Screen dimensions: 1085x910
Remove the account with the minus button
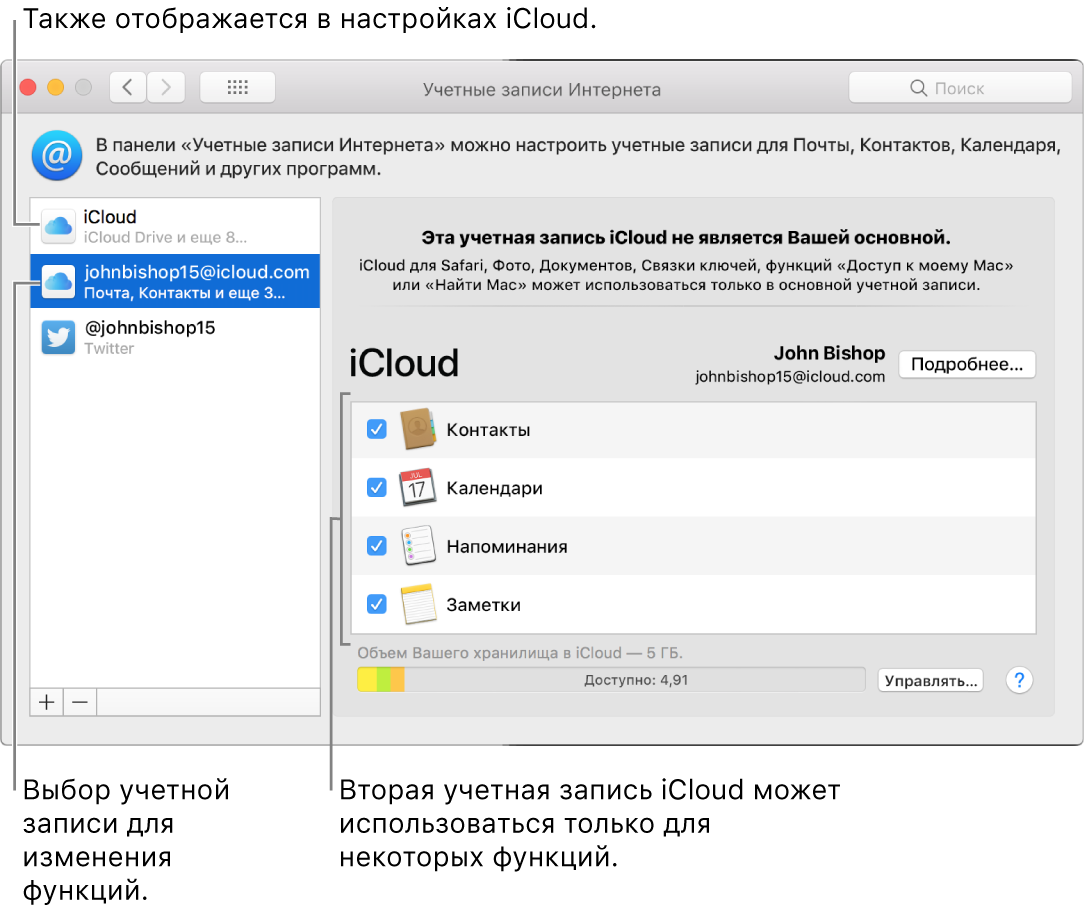(x=80, y=702)
